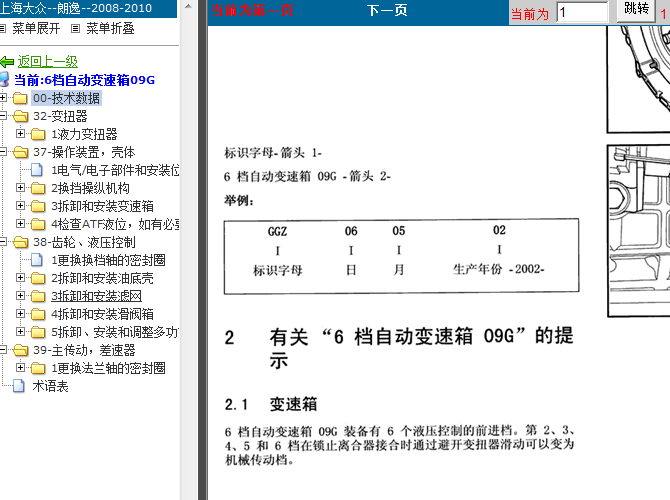
Task: Expand the 4拆卸和安装滑阀箱 node
Action: pyautogui.click(x=20, y=314)
